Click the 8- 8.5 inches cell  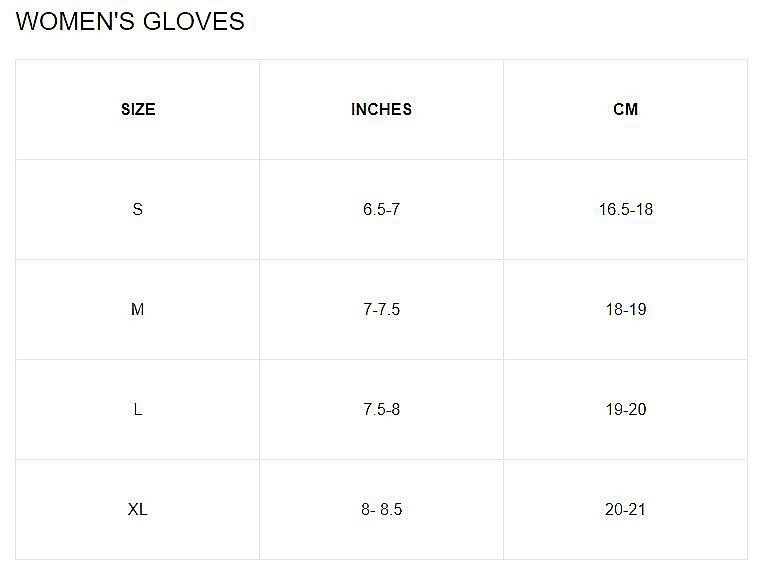point(381,509)
